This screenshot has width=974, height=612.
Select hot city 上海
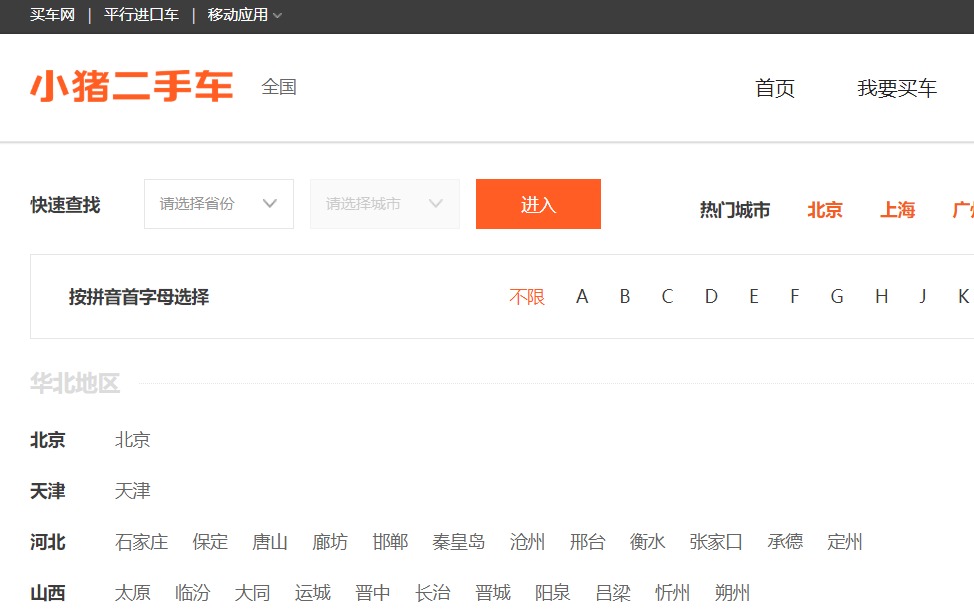click(x=898, y=210)
